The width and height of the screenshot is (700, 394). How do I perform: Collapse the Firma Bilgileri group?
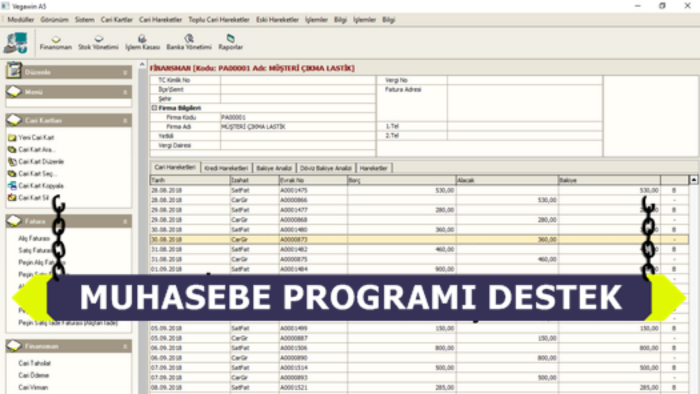(x=154, y=108)
